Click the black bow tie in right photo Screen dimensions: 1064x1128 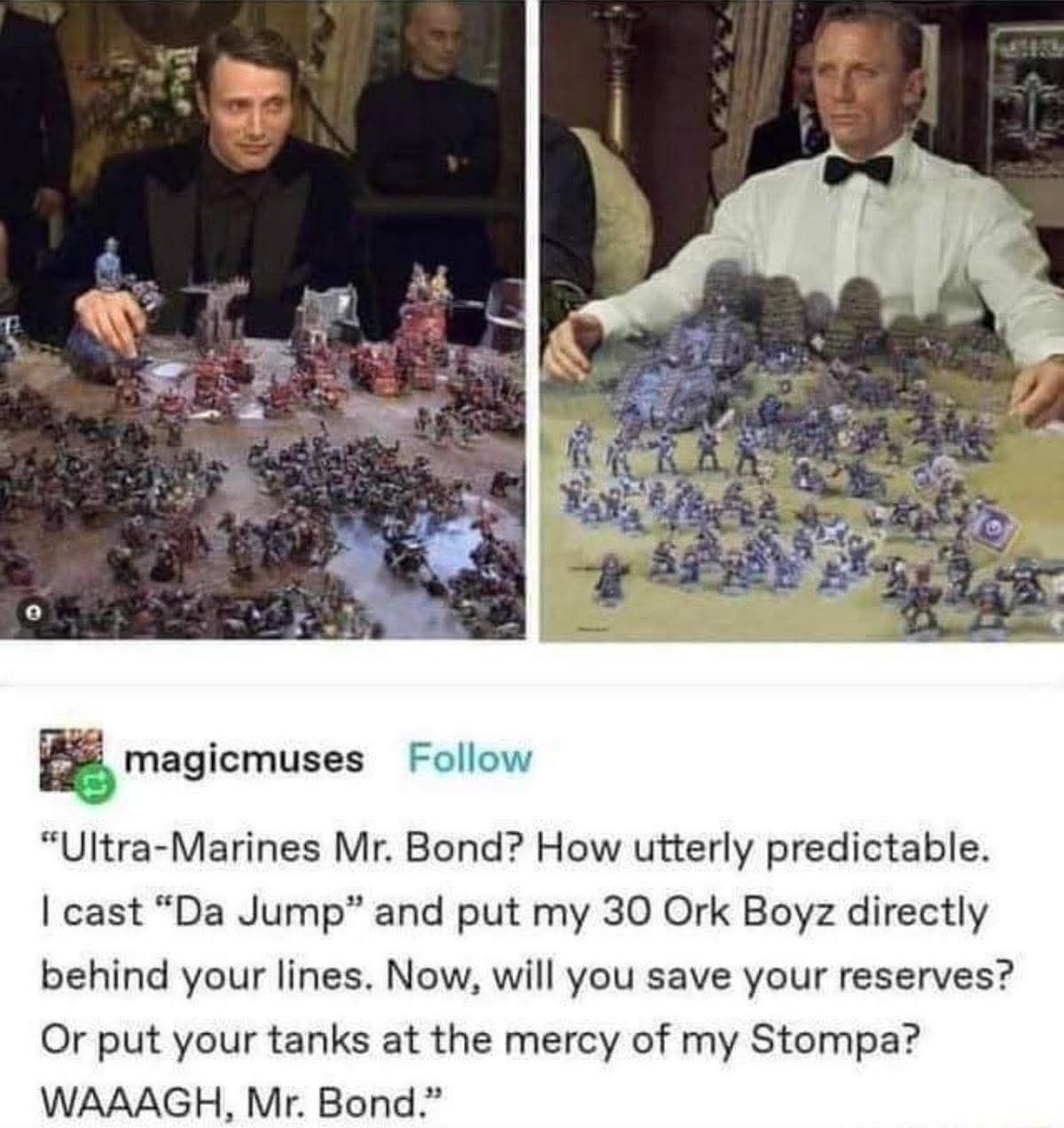[857, 168]
